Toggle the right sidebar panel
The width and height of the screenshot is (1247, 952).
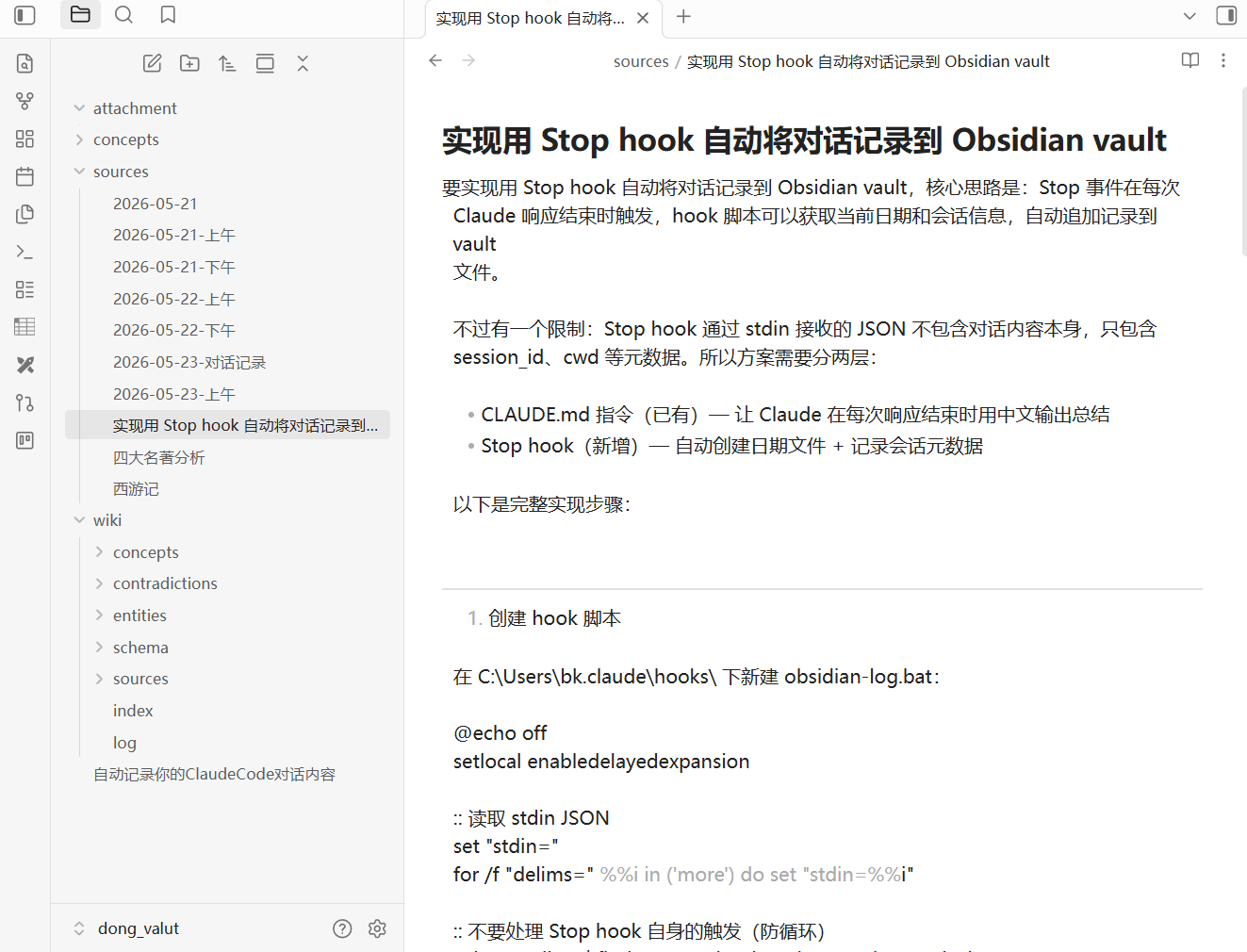pos(1226,15)
